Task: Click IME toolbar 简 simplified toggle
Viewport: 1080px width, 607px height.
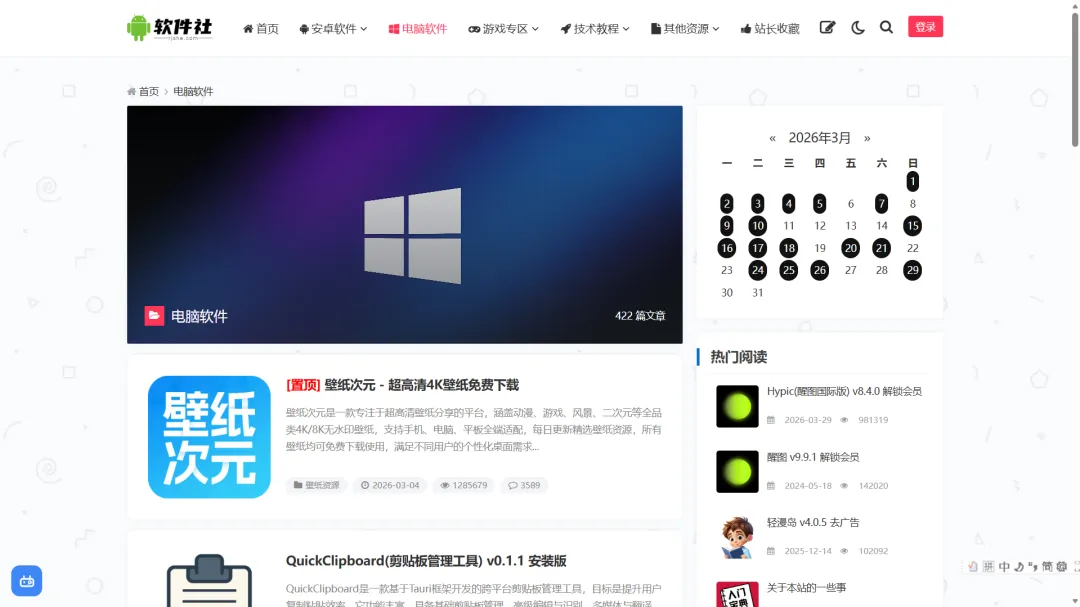Action: [1047, 566]
